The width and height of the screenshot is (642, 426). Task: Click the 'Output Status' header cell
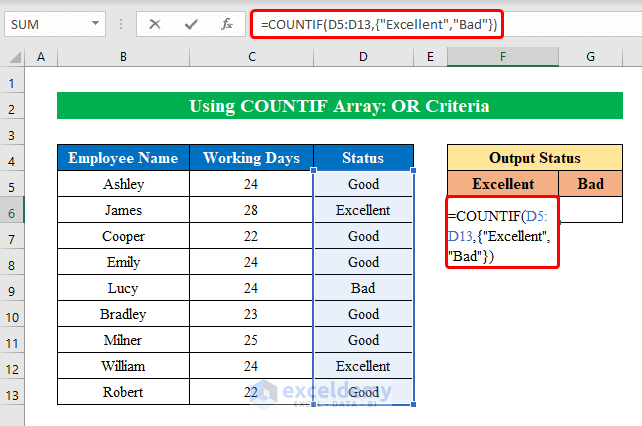pyautogui.click(x=535, y=158)
